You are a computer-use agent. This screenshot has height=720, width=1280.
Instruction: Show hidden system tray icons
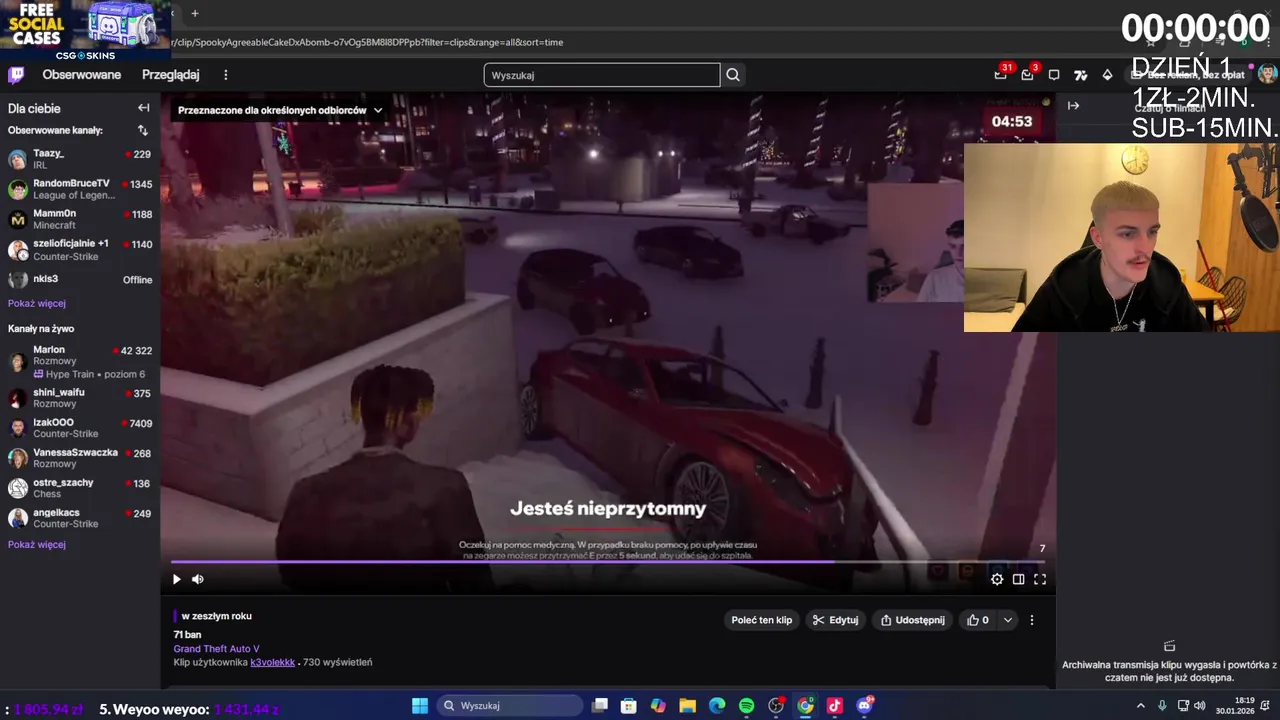[1141, 705]
